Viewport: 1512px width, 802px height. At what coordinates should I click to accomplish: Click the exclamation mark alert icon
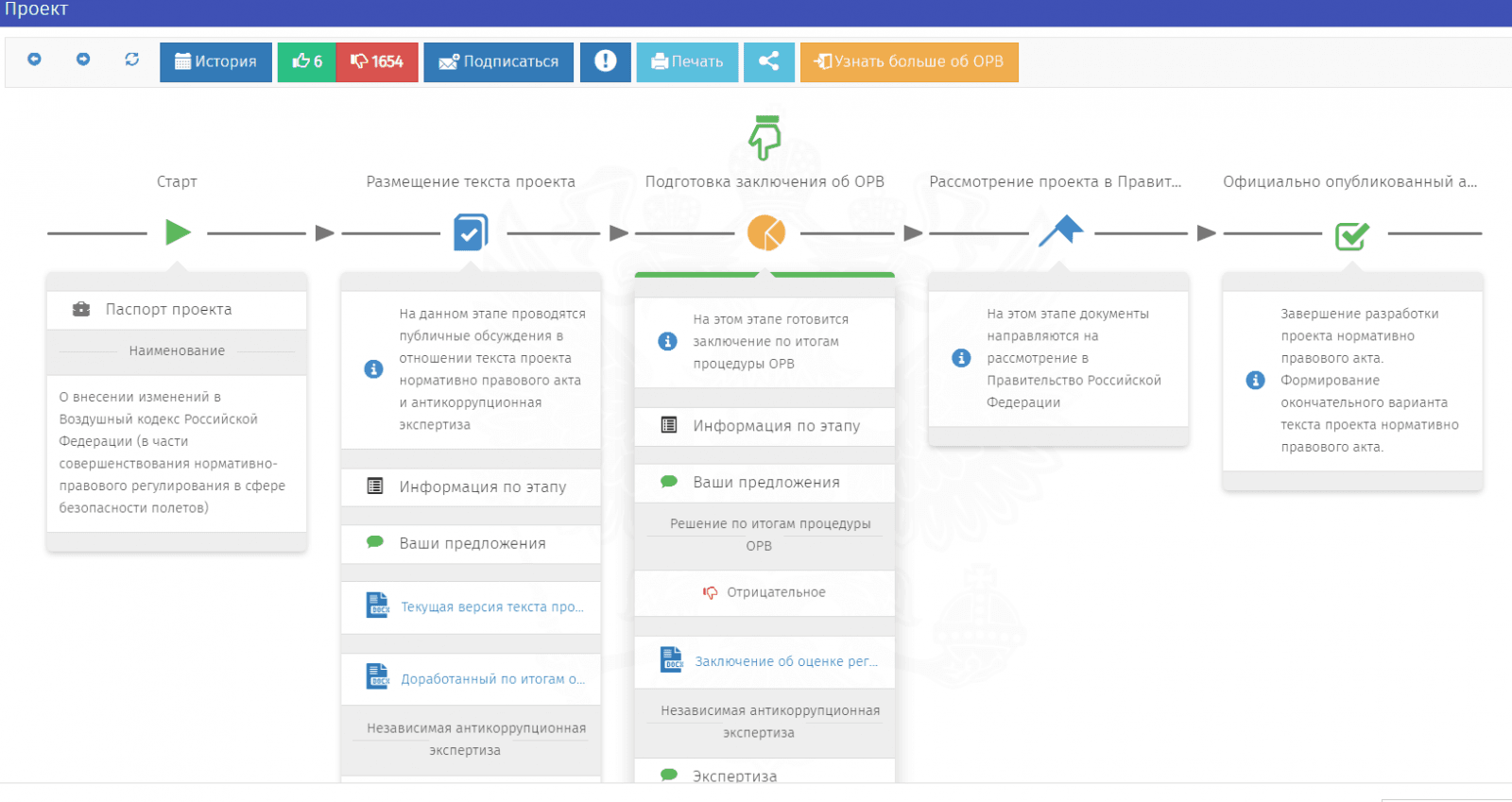click(x=605, y=62)
